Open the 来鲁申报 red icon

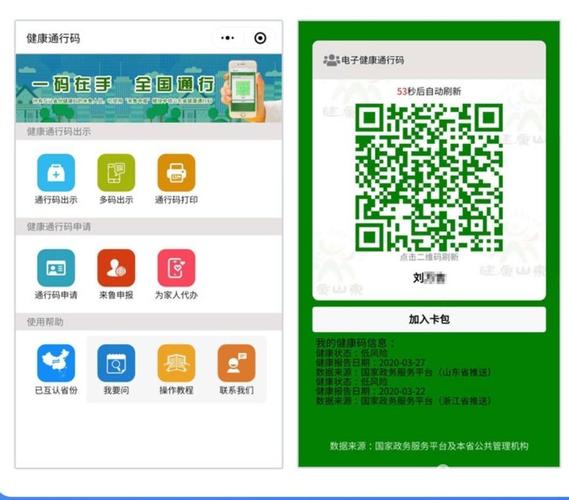116,268
